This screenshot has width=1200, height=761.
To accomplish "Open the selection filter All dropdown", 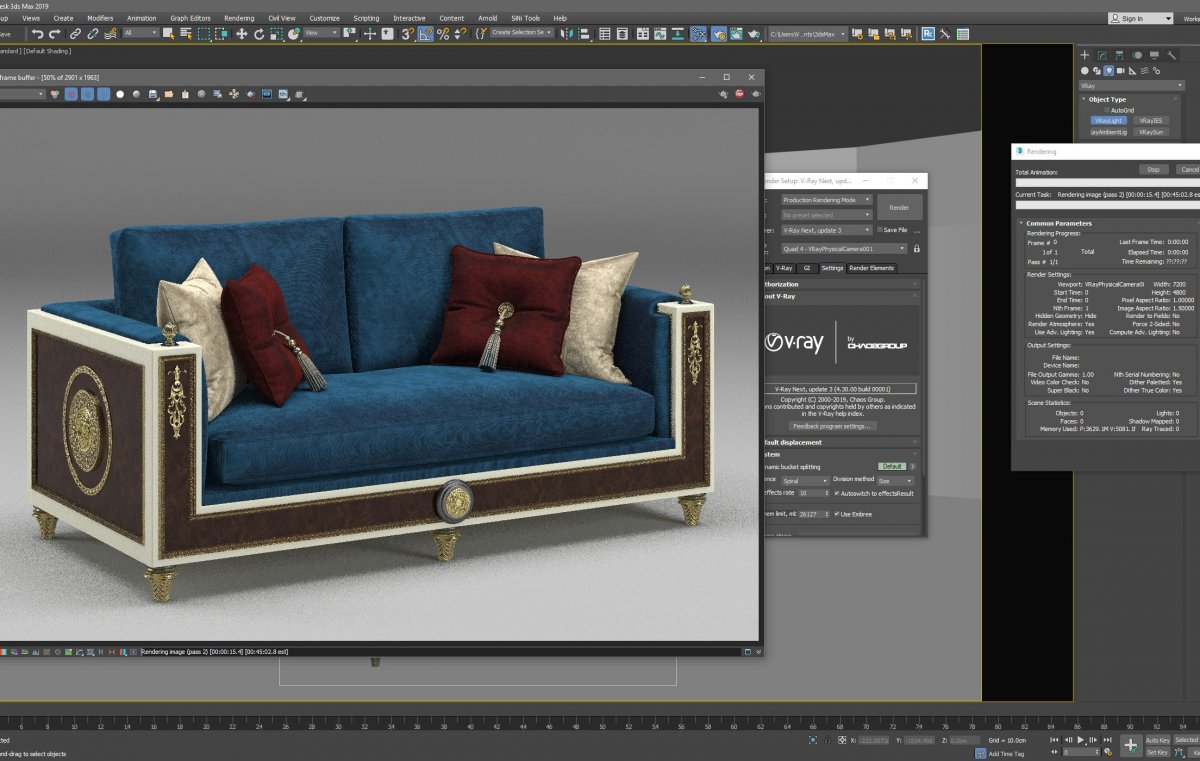I will [141, 33].
